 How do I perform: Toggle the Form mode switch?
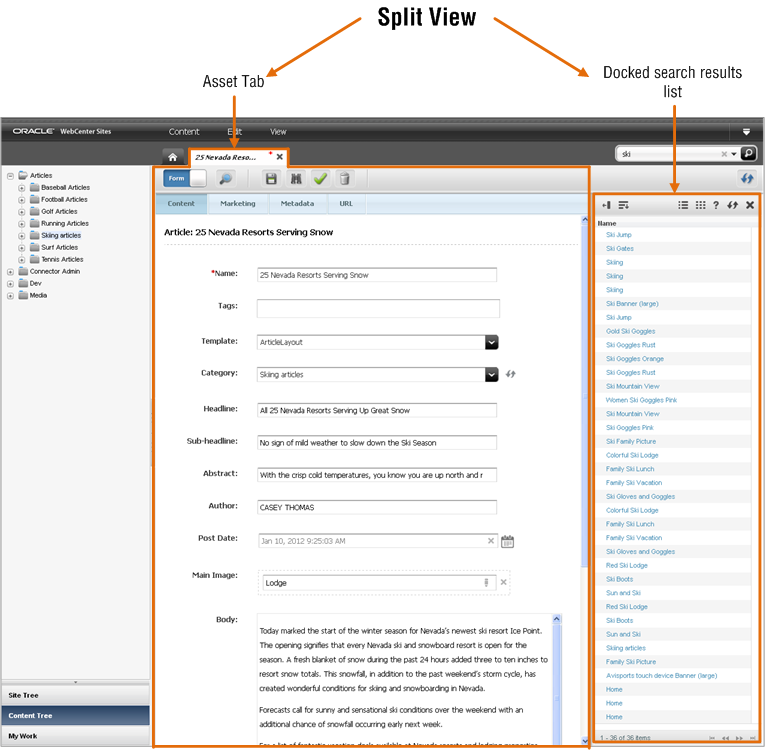click(185, 179)
